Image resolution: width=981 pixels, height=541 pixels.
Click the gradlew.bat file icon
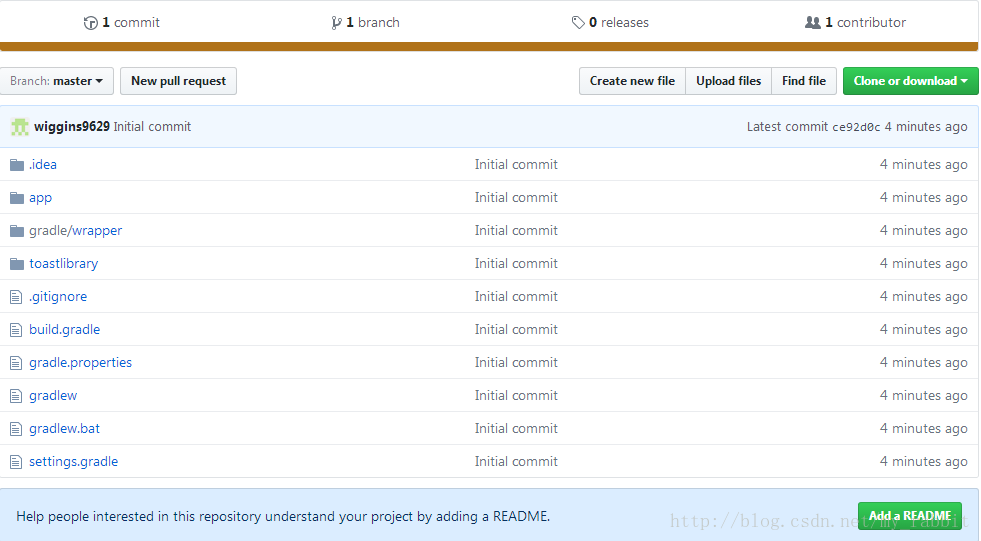click(16, 430)
